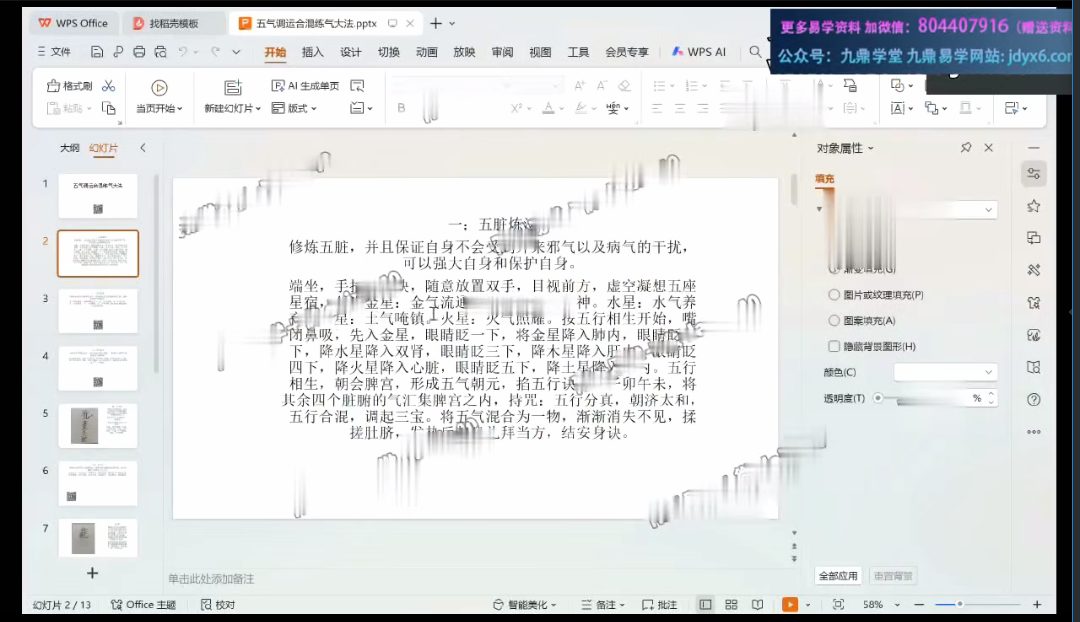Screen dimensions: 1080x622
Task: Check the 隐藏背景图形 checkbox
Action: 834,346
